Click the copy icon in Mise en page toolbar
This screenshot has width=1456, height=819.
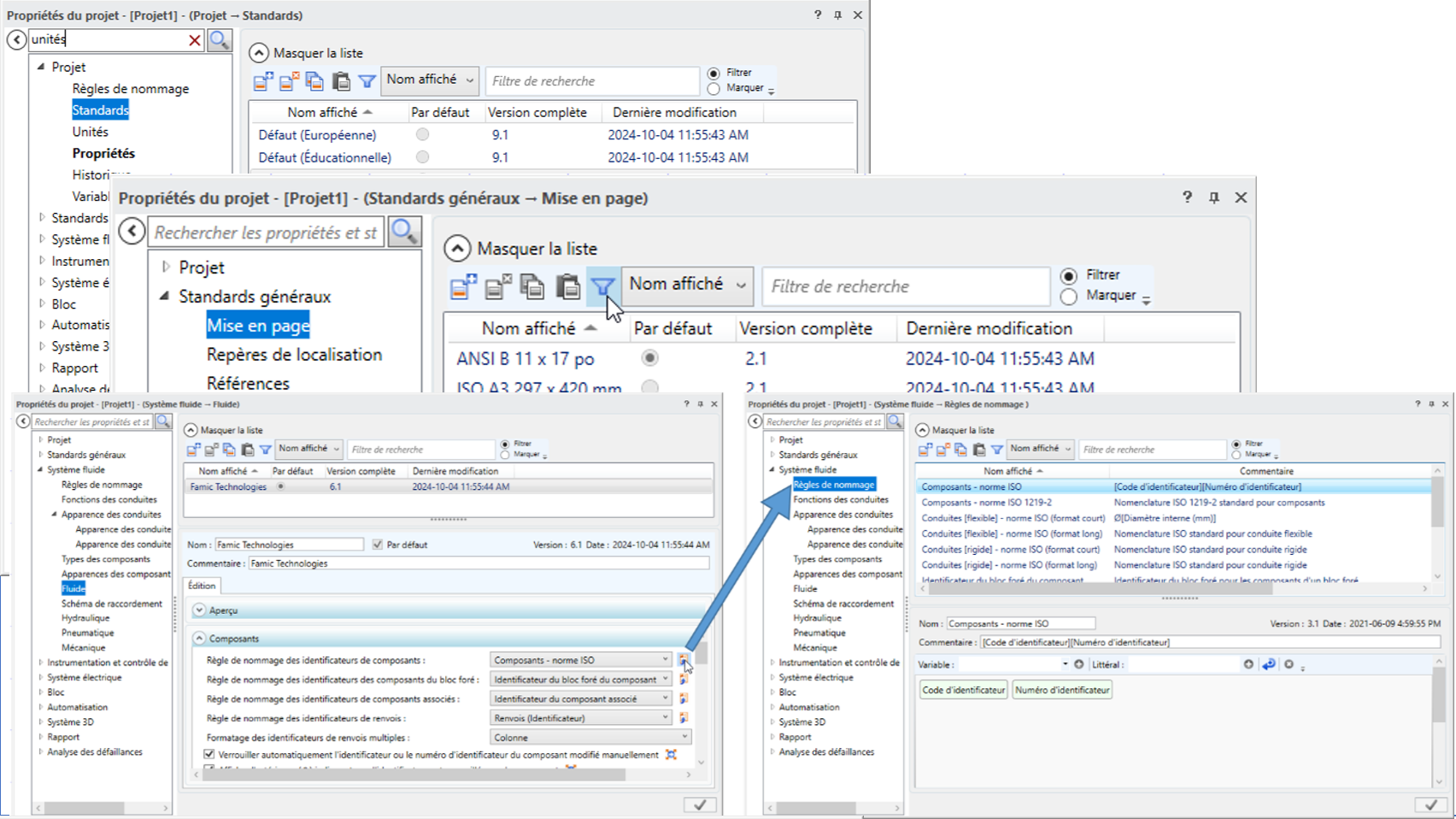pos(531,286)
